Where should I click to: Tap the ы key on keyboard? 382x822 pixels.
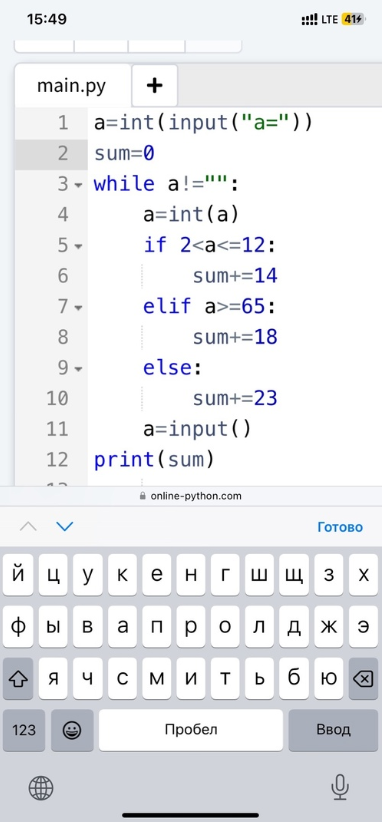coord(53,627)
